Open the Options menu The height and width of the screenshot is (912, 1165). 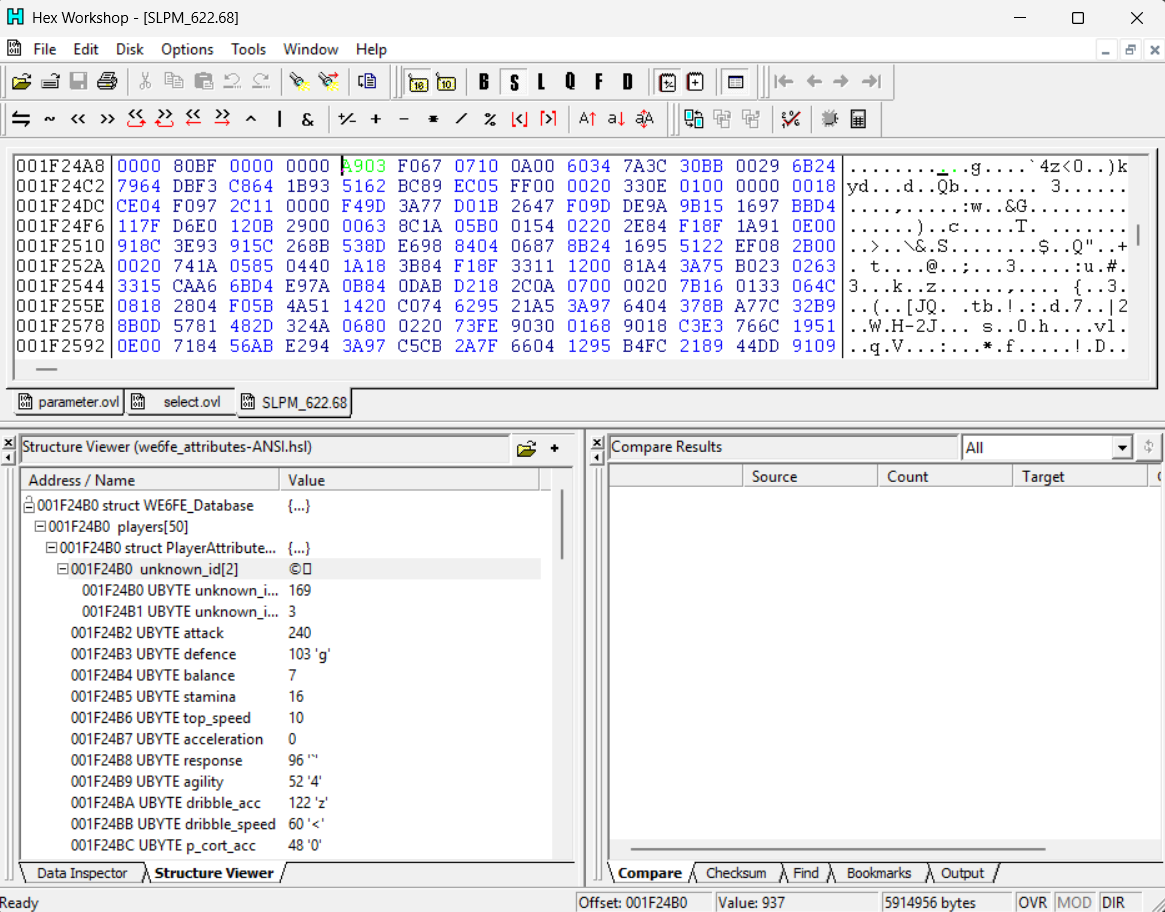pos(187,49)
